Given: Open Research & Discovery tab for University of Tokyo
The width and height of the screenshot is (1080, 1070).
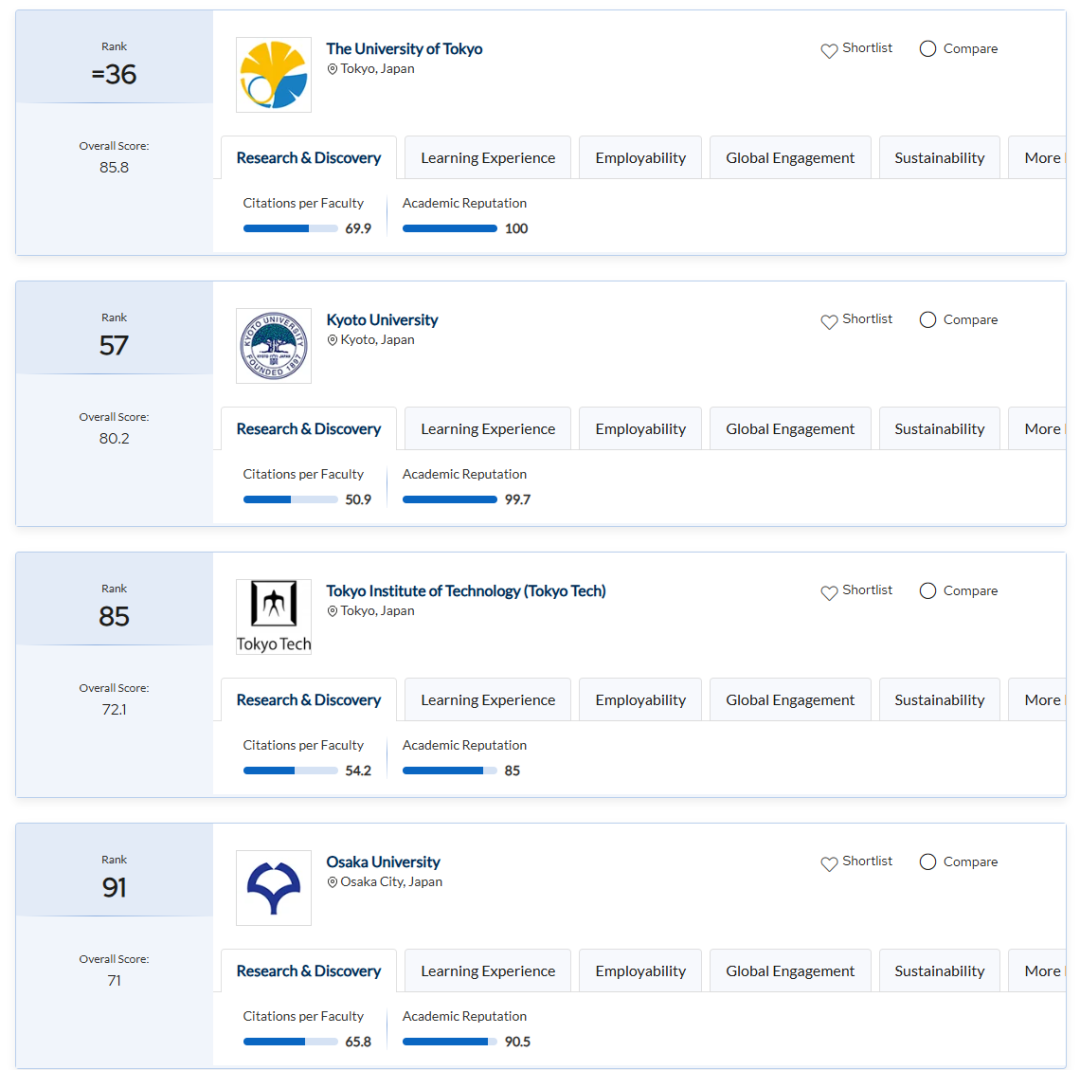Looking at the screenshot, I should [x=309, y=158].
